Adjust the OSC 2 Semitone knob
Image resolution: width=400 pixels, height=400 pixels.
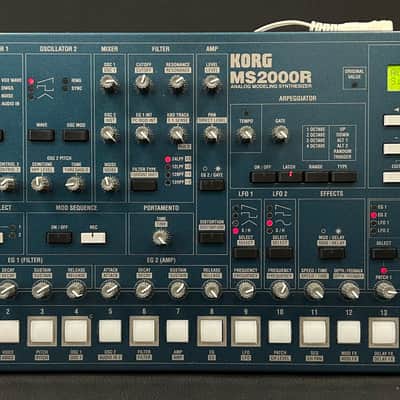(x=40, y=184)
